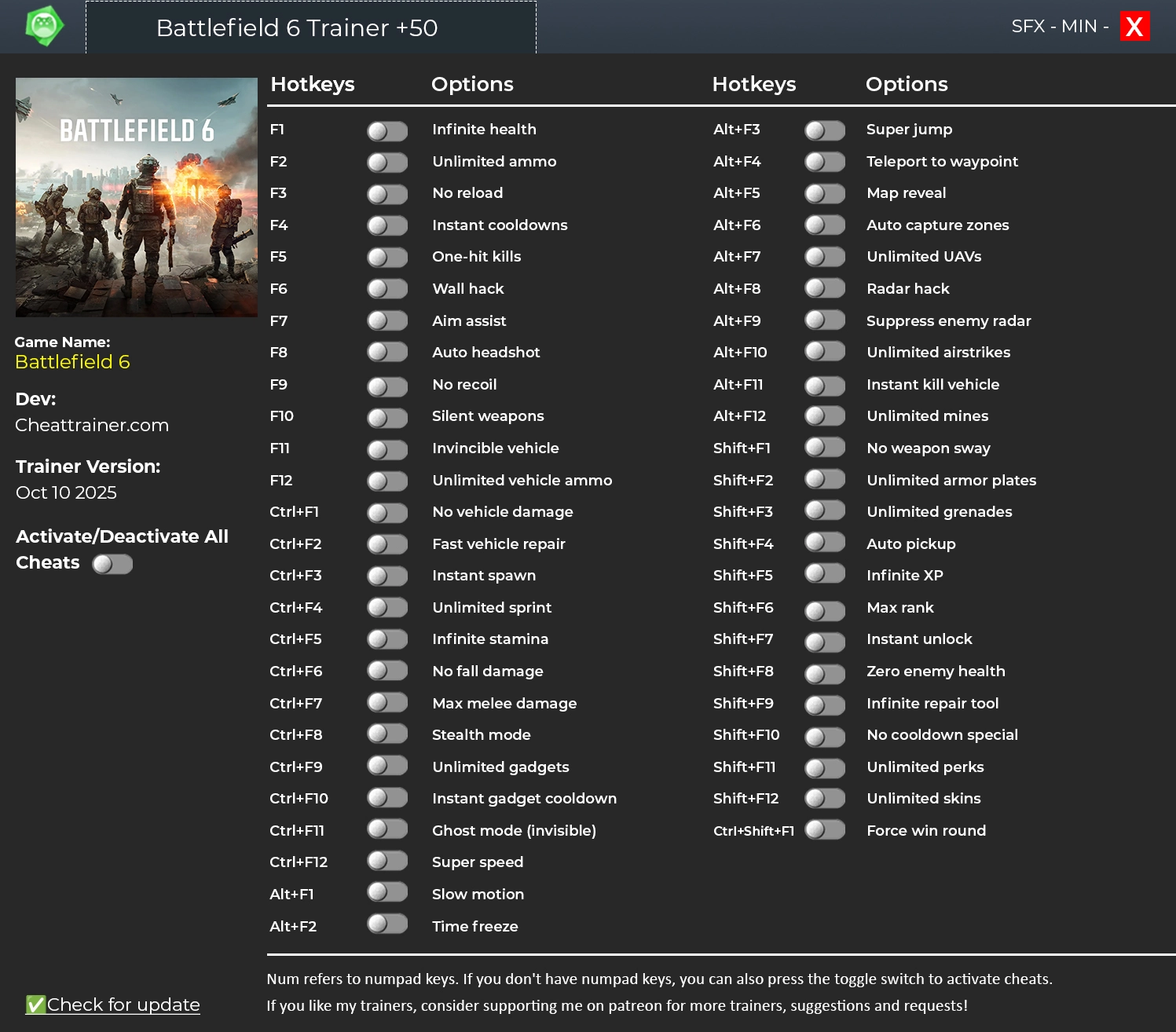Click the SFX button in title bar
1176x1032 pixels.
click(1028, 27)
